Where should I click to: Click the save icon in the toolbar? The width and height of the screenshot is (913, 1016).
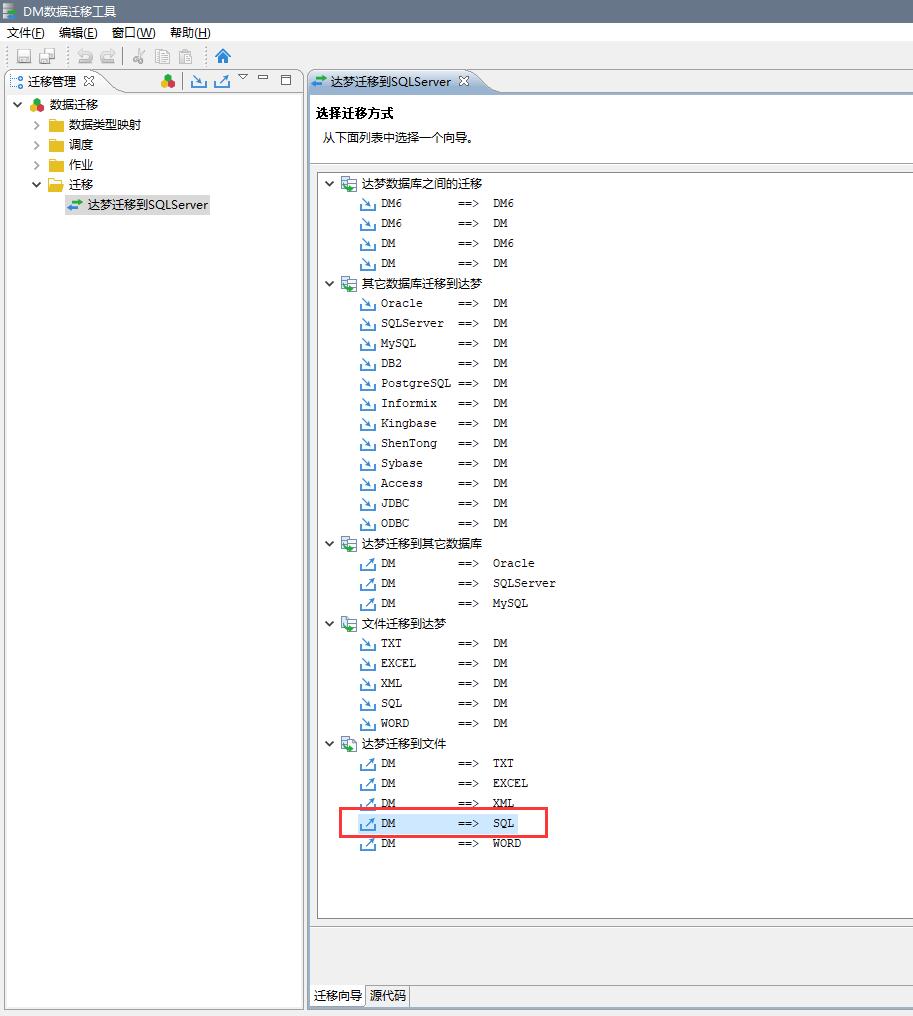[x=24, y=56]
